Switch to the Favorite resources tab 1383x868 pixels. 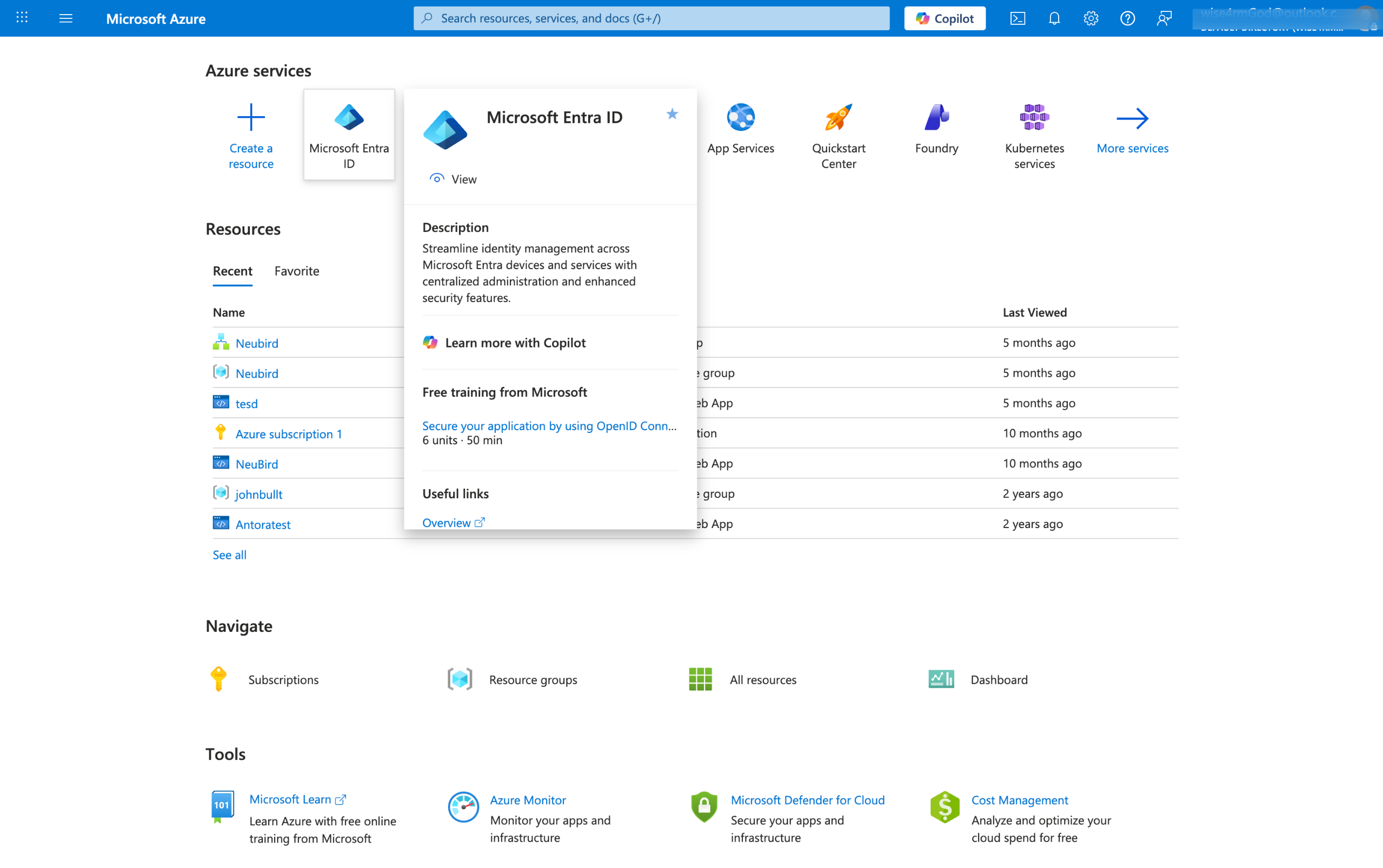[296, 271]
